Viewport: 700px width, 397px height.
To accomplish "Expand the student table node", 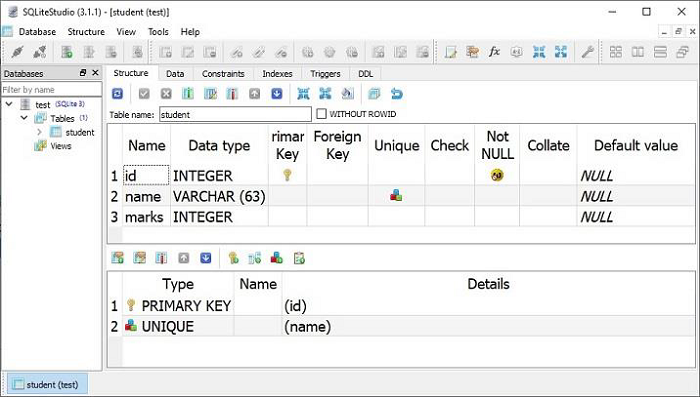I will click(x=39, y=132).
